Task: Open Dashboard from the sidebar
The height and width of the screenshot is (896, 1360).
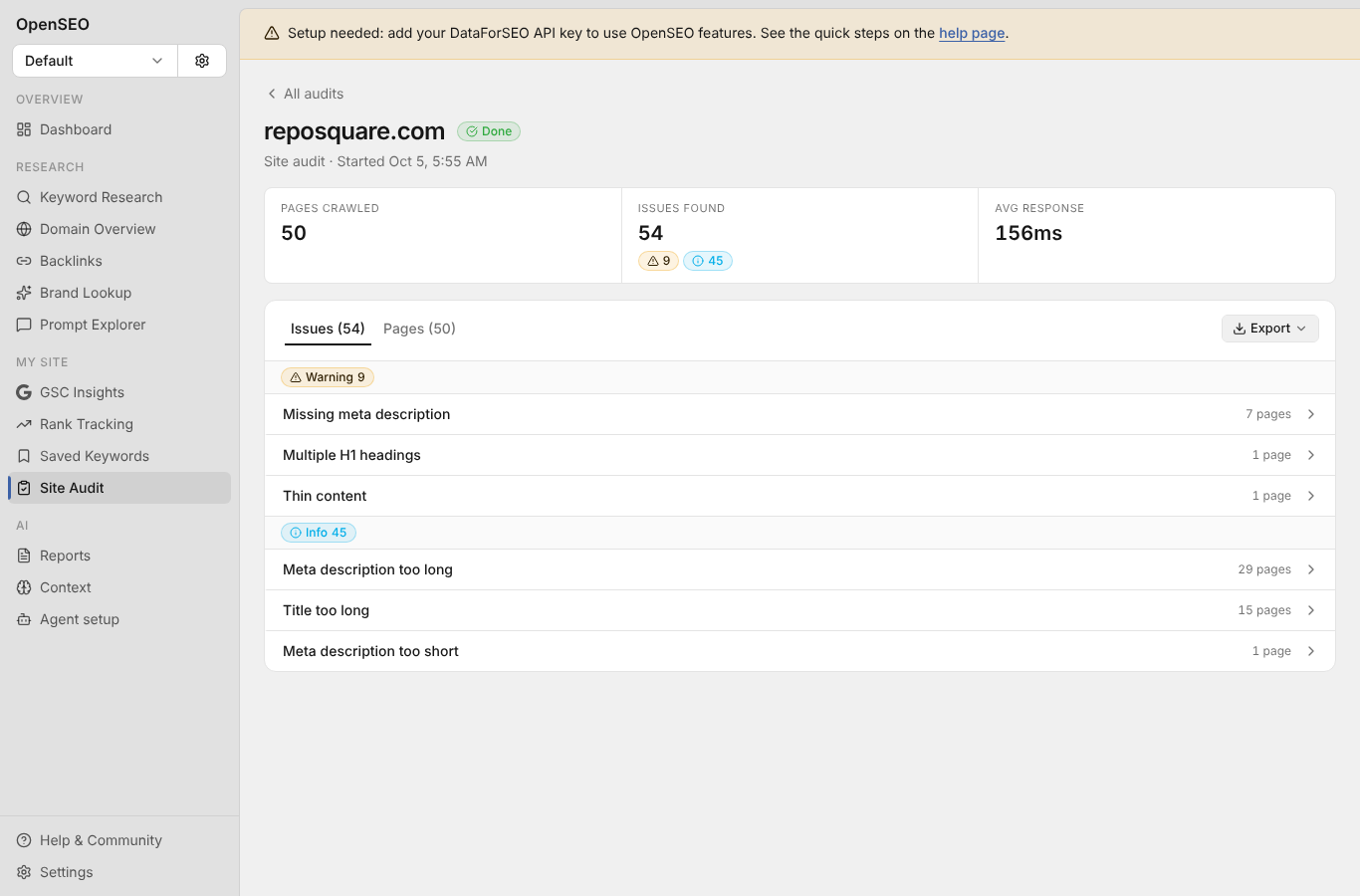Action: point(119,129)
